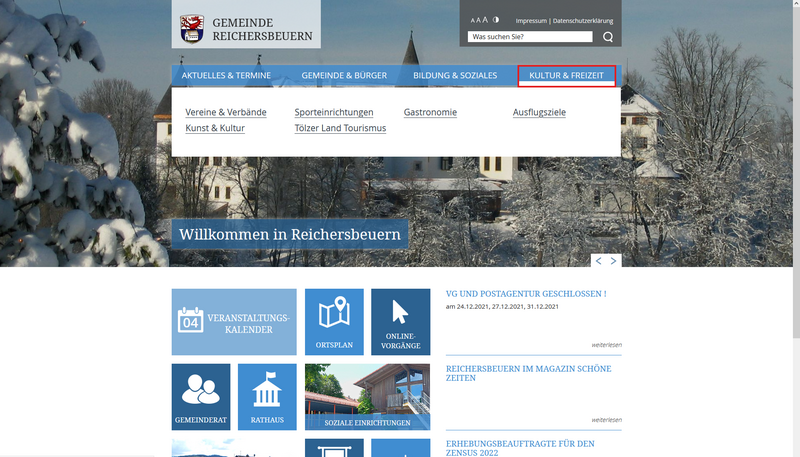Image resolution: width=800 pixels, height=457 pixels.
Task: Click the search magnifier icon
Action: (608, 37)
